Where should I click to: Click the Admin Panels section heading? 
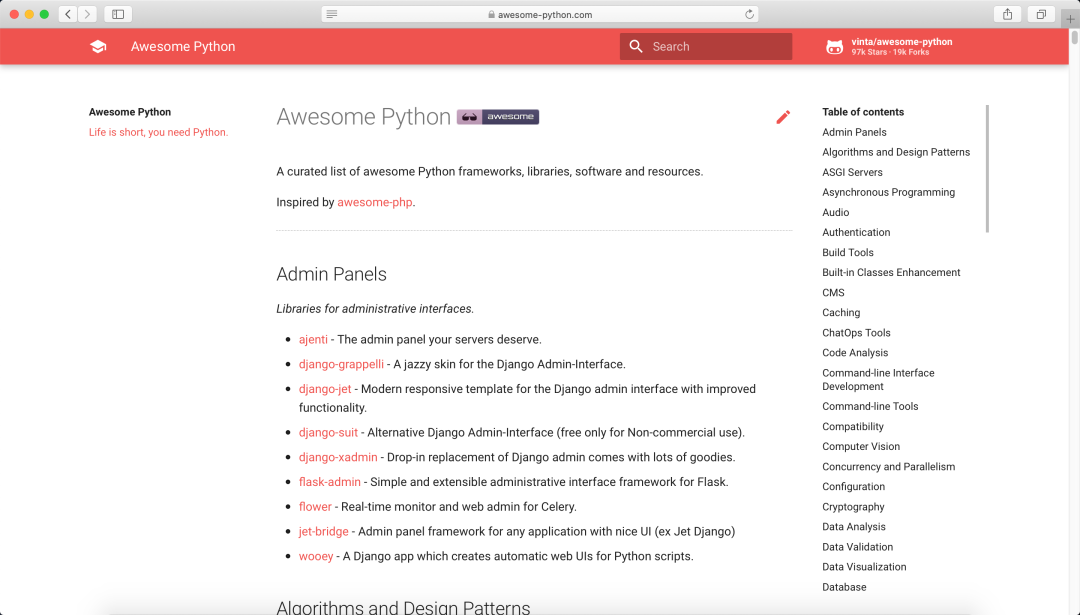(331, 274)
